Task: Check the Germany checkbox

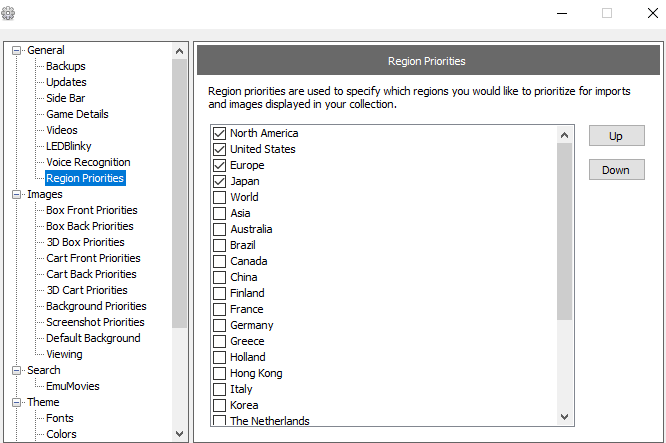Action: 219,325
